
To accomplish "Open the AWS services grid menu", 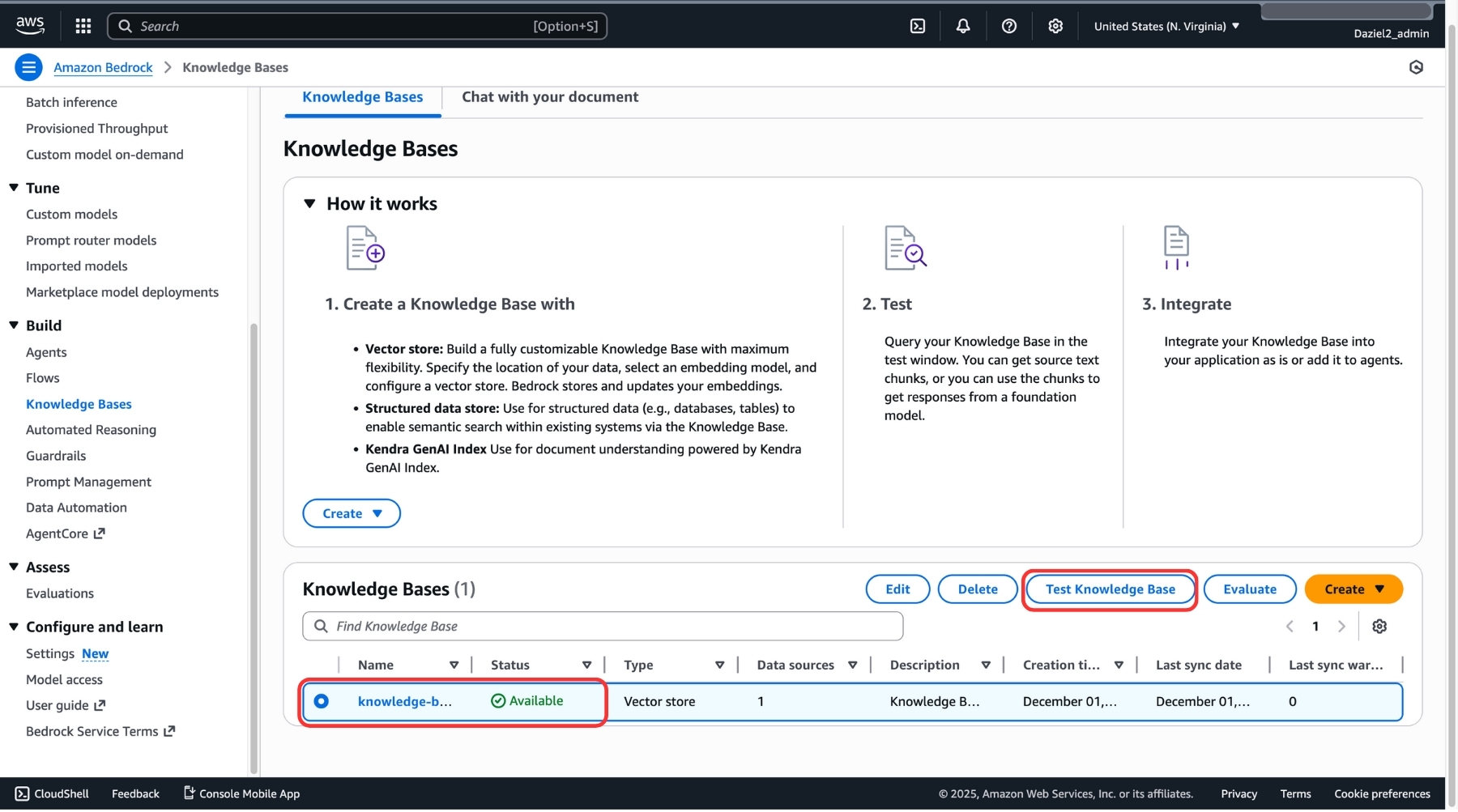I will [x=83, y=26].
